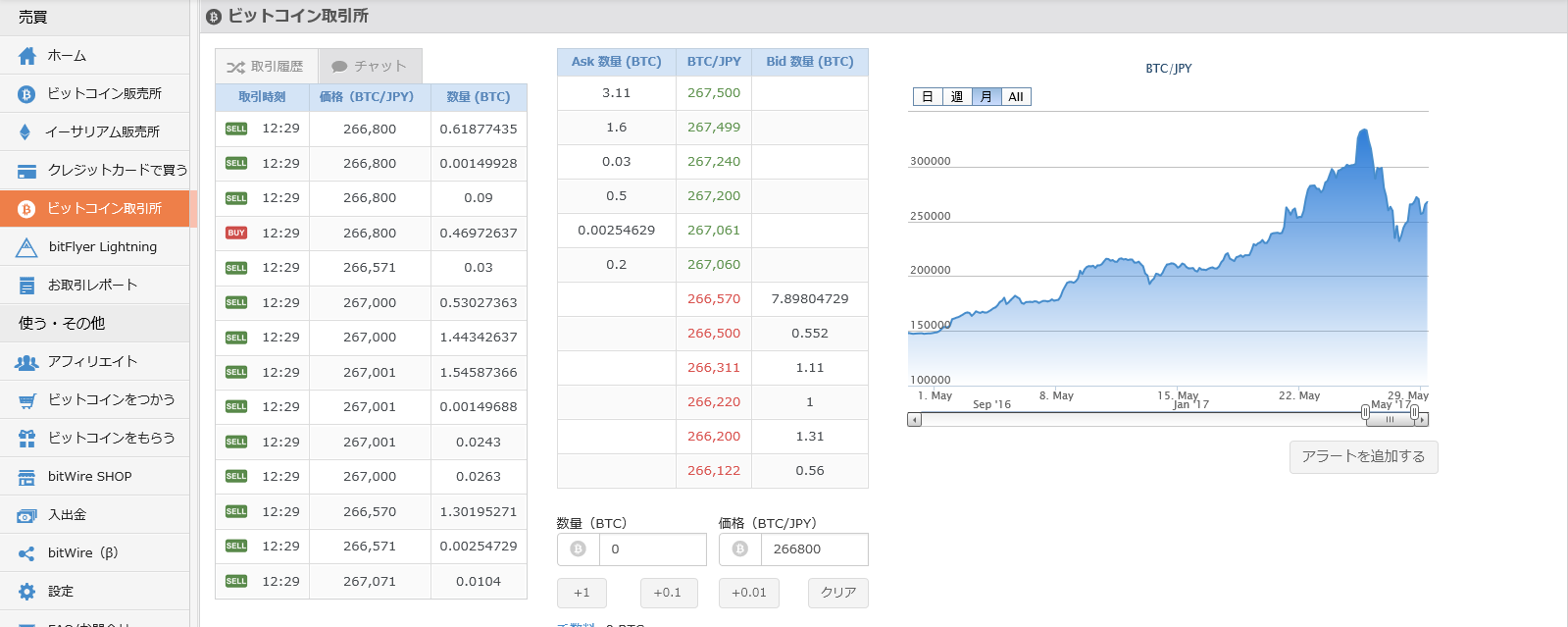The width and height of the screenshot is (1568, 627).
Task: Click the 価格 (BTC/JPY) input field
Action: 813,549
